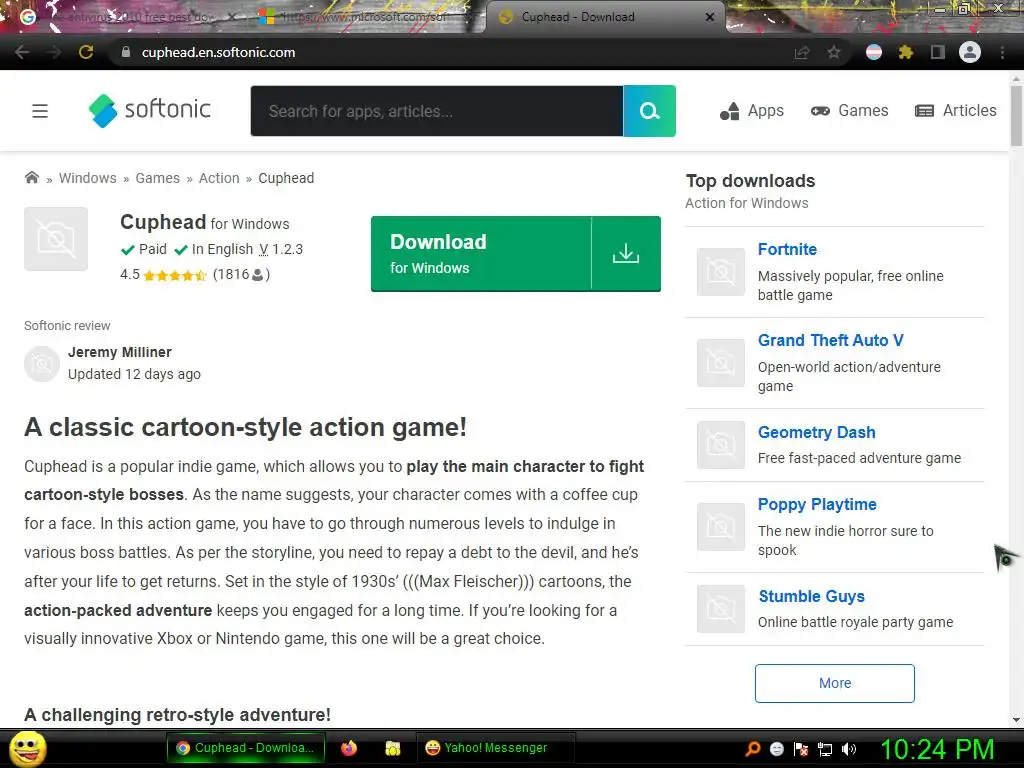This screenshot has width=1024, height=768.
Task: Click the 10:24 PM clock
Action: coord(938,749)
